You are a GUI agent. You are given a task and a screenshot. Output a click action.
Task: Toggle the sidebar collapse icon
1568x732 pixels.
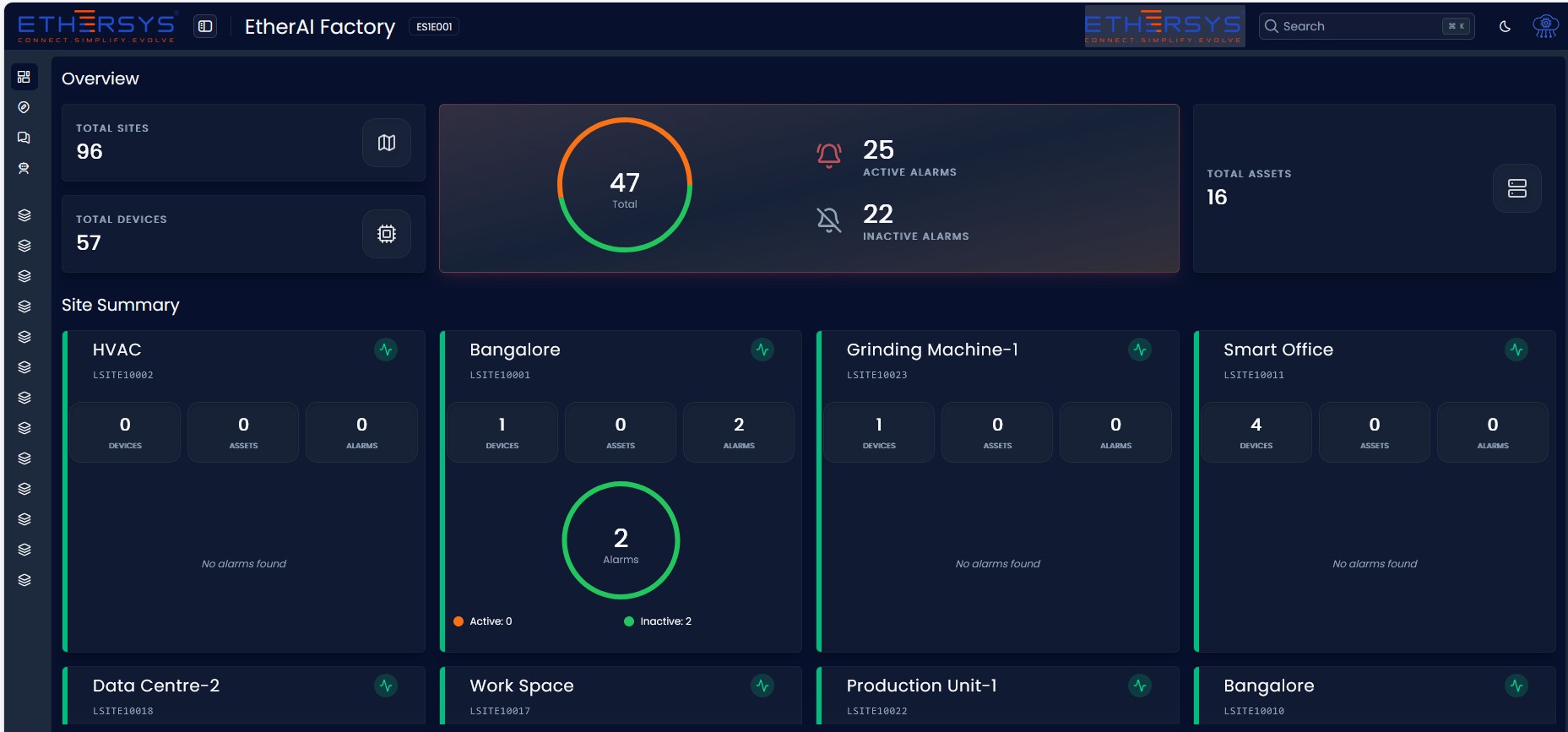point(205,26)
